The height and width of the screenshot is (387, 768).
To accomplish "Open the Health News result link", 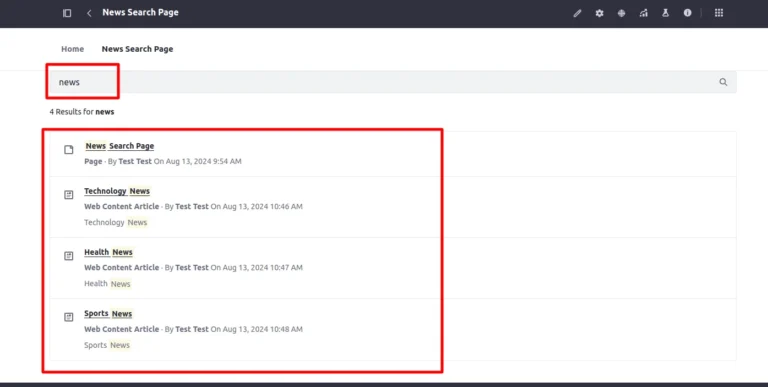I will point(108,252).
